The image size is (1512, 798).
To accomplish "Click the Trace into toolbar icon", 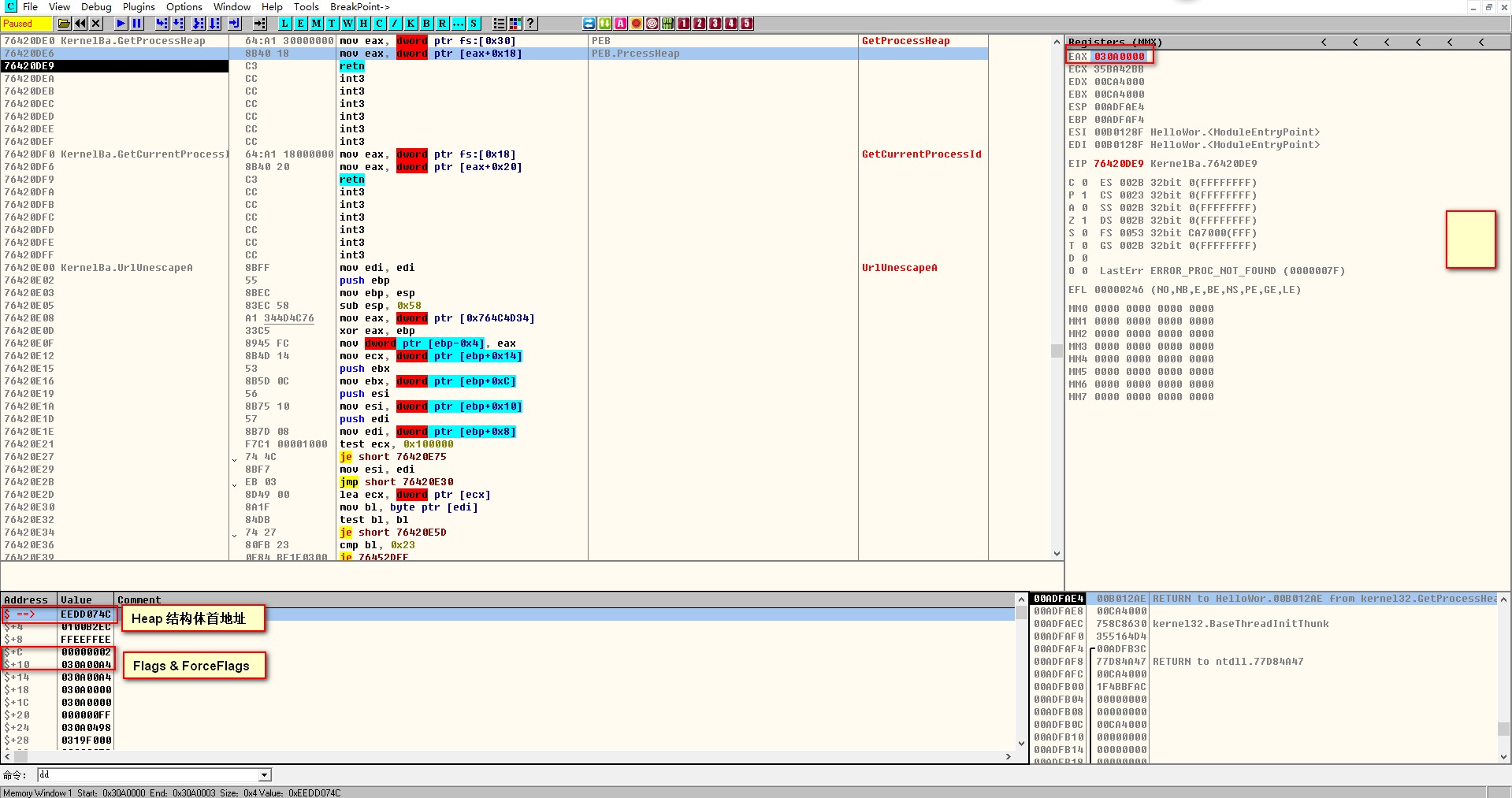I will click(199, 24).
